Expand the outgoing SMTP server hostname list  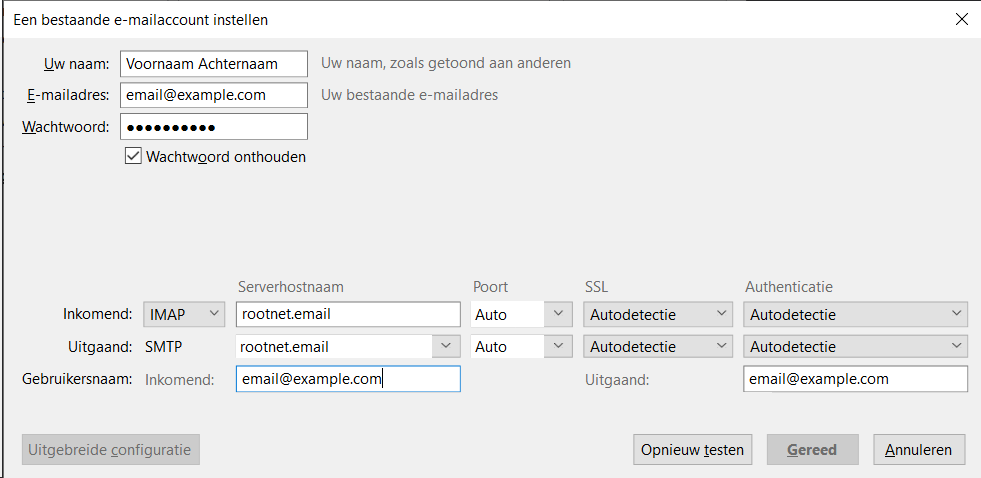click(x=445, y=347)
